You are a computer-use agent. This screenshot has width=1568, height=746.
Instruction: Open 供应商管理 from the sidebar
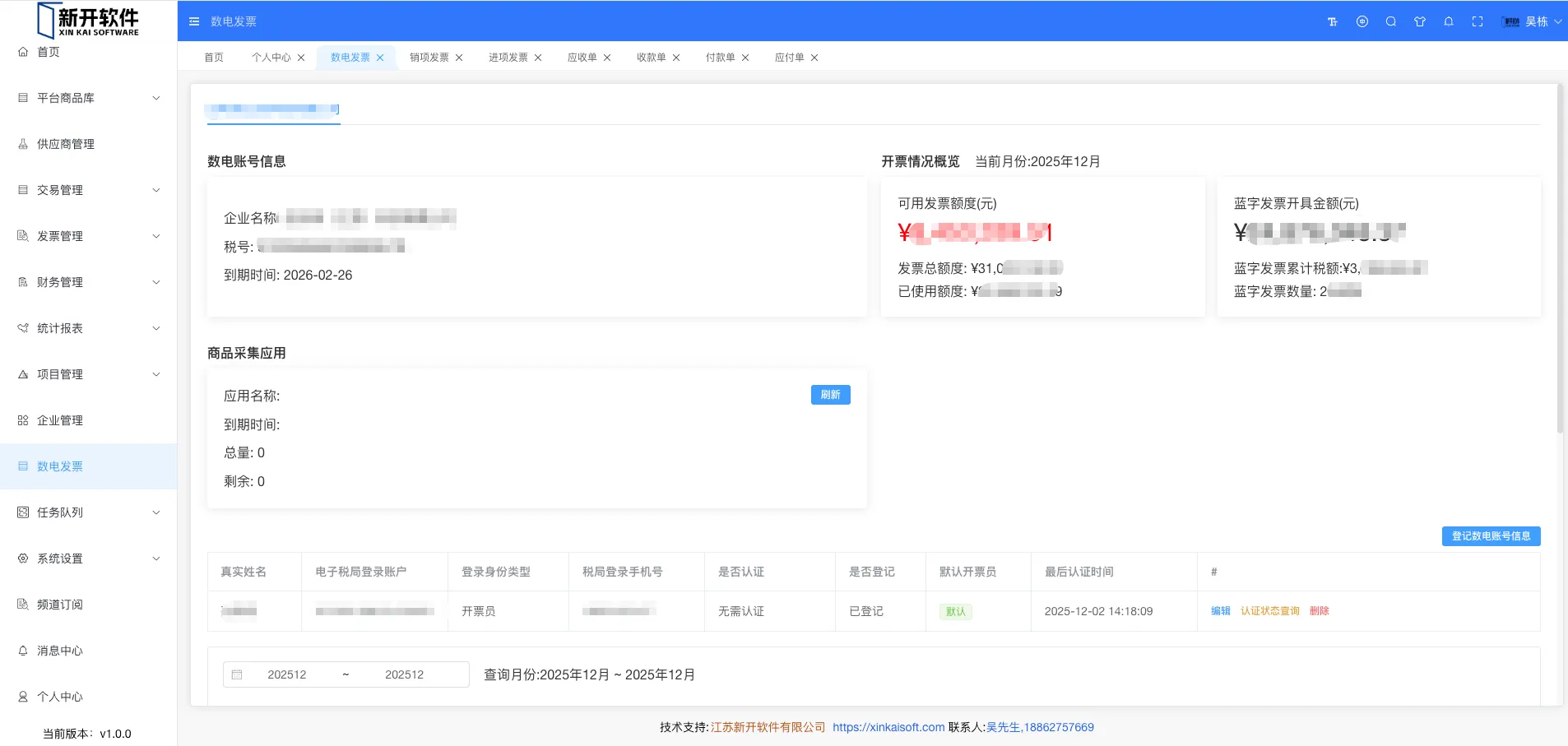(x=66, y=144)
